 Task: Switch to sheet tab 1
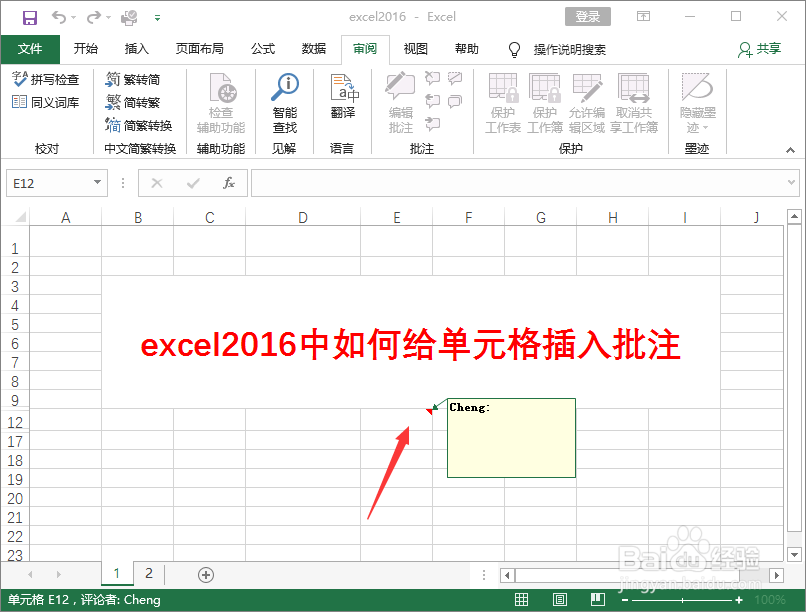point(117,573)
